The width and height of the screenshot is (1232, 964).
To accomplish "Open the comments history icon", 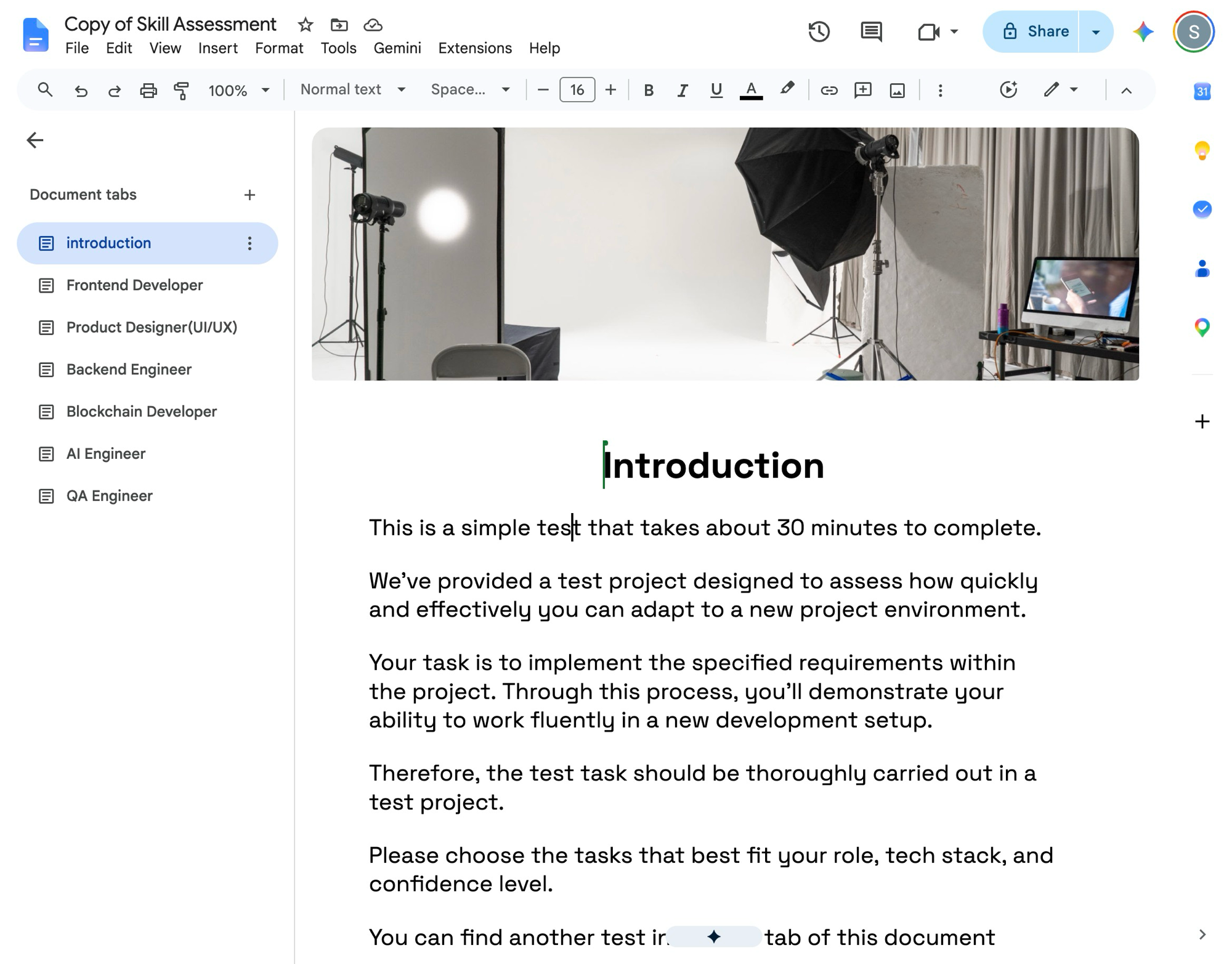I will coord(871,31).
